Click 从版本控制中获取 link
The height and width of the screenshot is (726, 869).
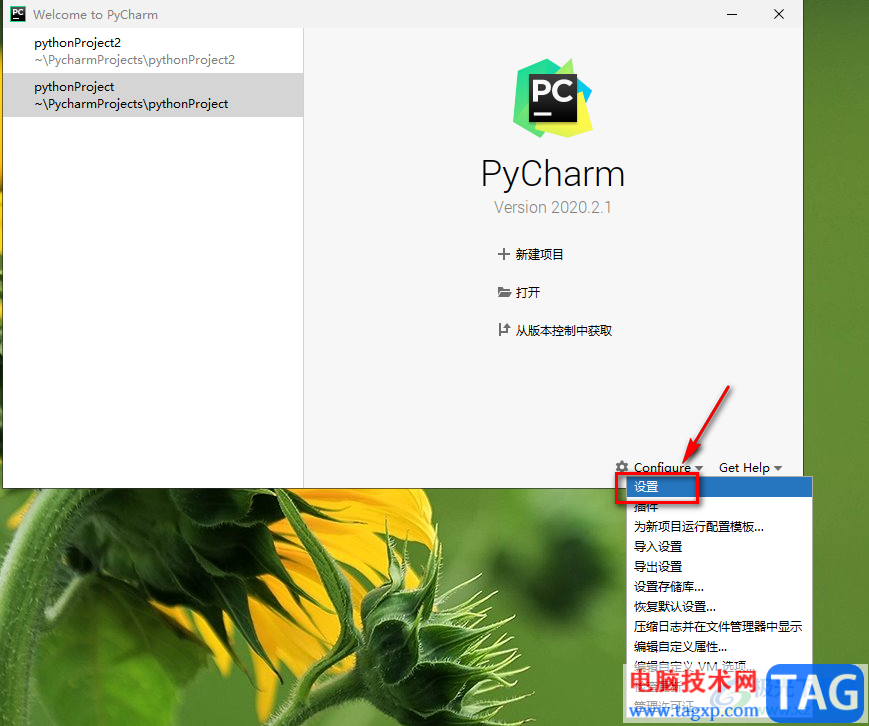(x=564, y=331)
